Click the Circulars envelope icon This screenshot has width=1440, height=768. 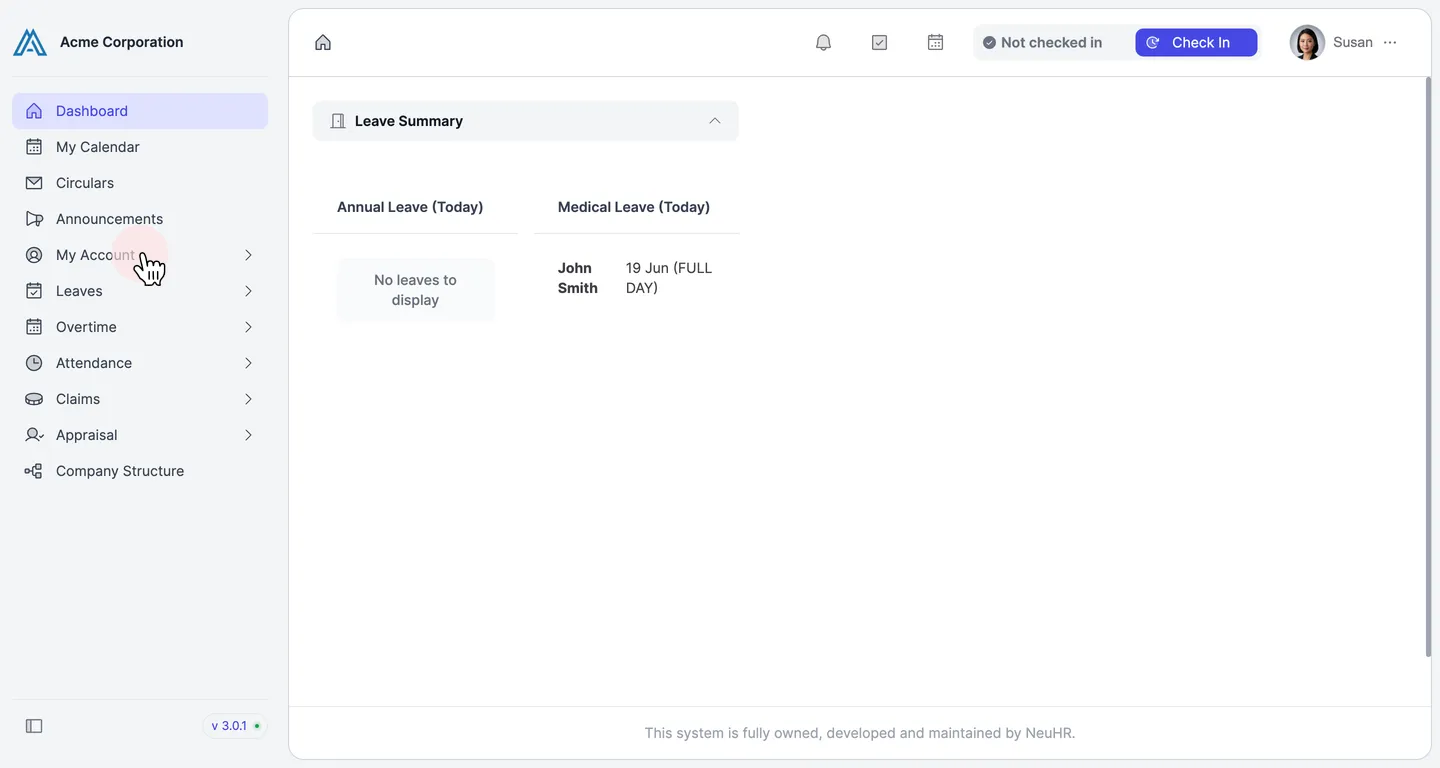click(x=34, y=183)
